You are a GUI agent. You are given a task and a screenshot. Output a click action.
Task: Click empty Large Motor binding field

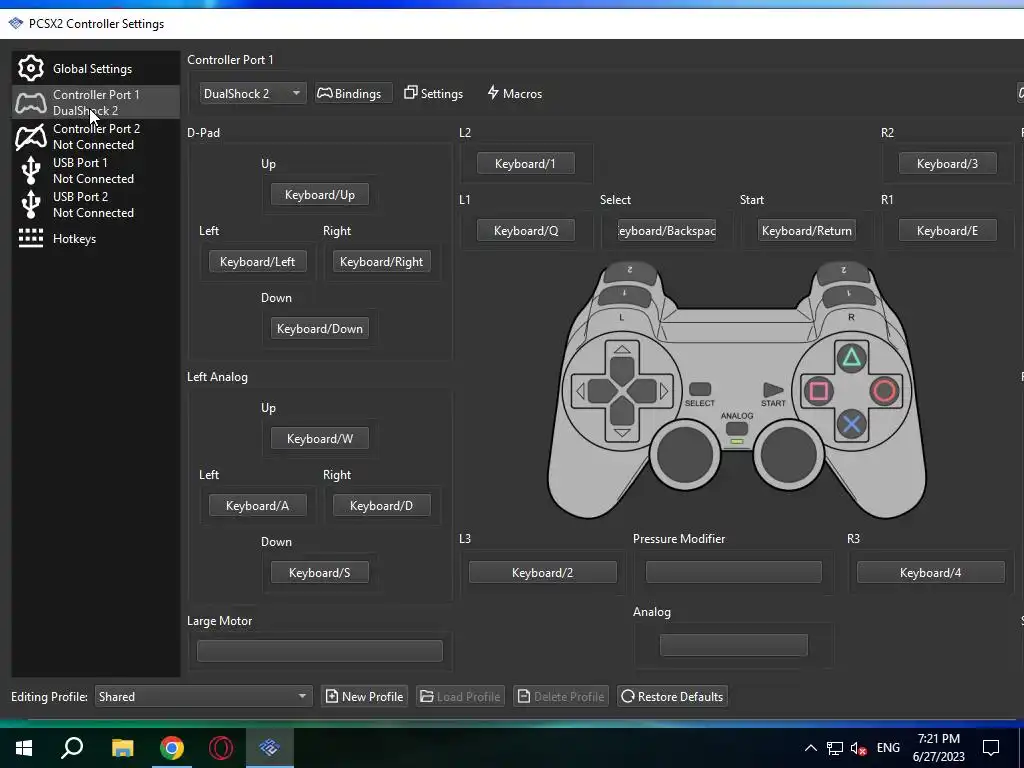click(320, 651)
